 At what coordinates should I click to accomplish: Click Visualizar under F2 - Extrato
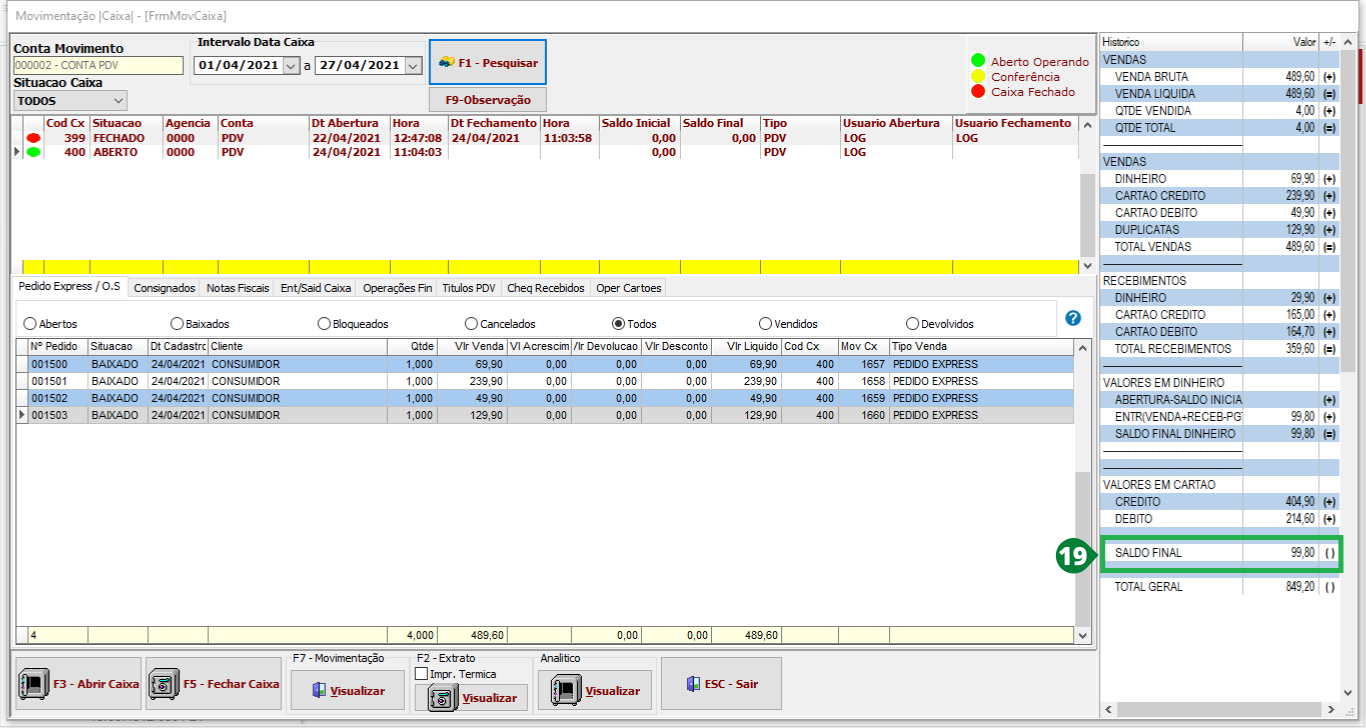tap(471, 697)
